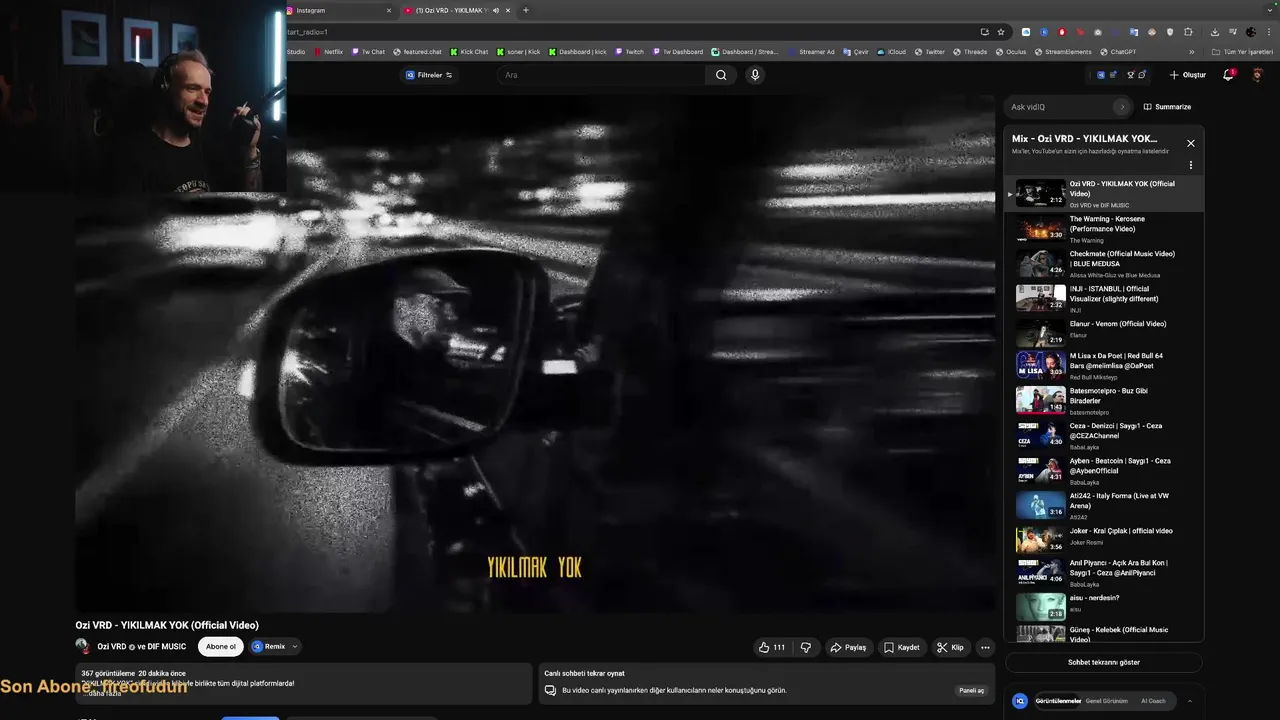Play The Warning - Kerosene from playlist
This screenshot has width=1280, height=720.
click(x=1104, y=229)
